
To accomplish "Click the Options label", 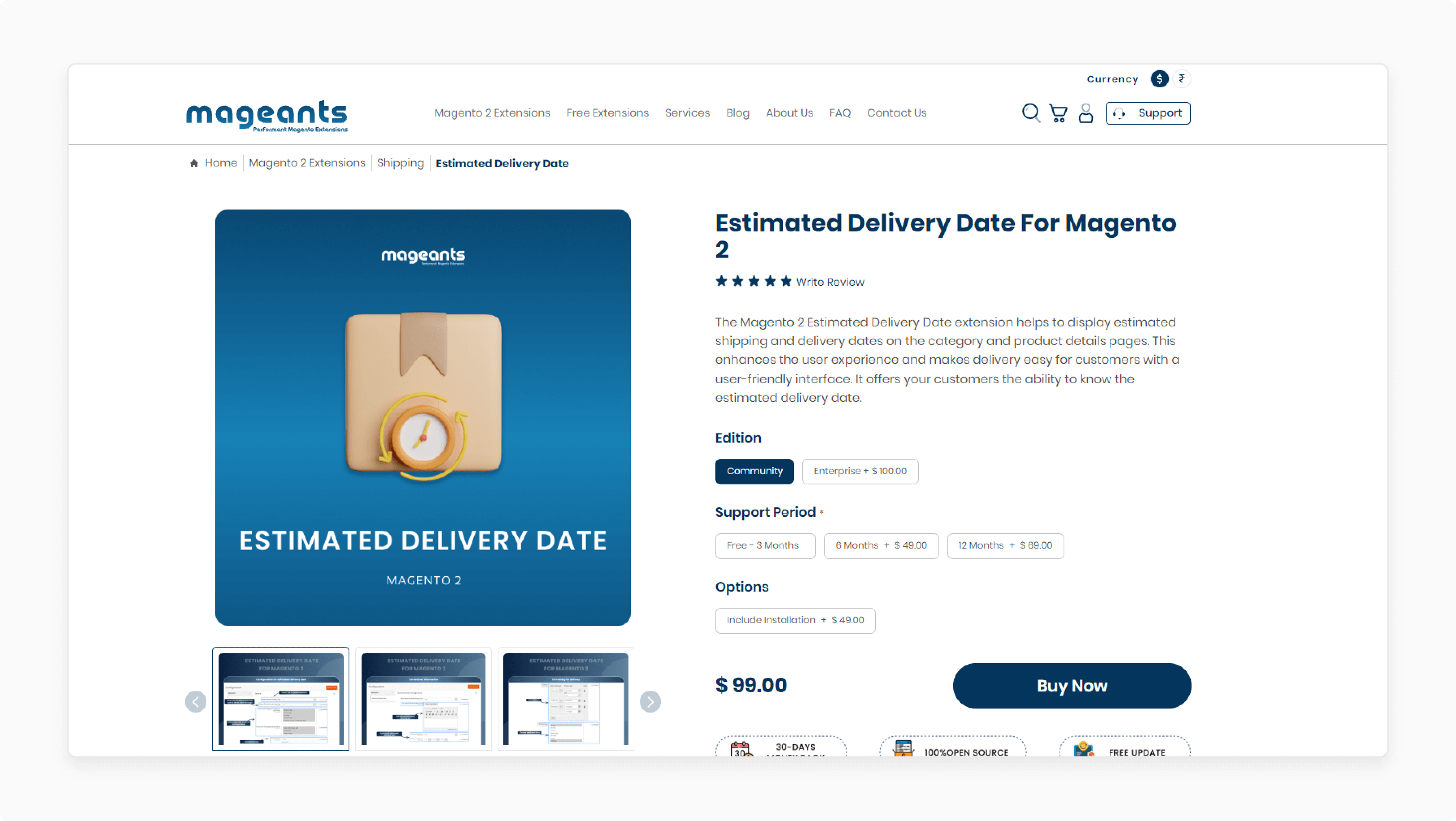I will [x=741, y=586].
